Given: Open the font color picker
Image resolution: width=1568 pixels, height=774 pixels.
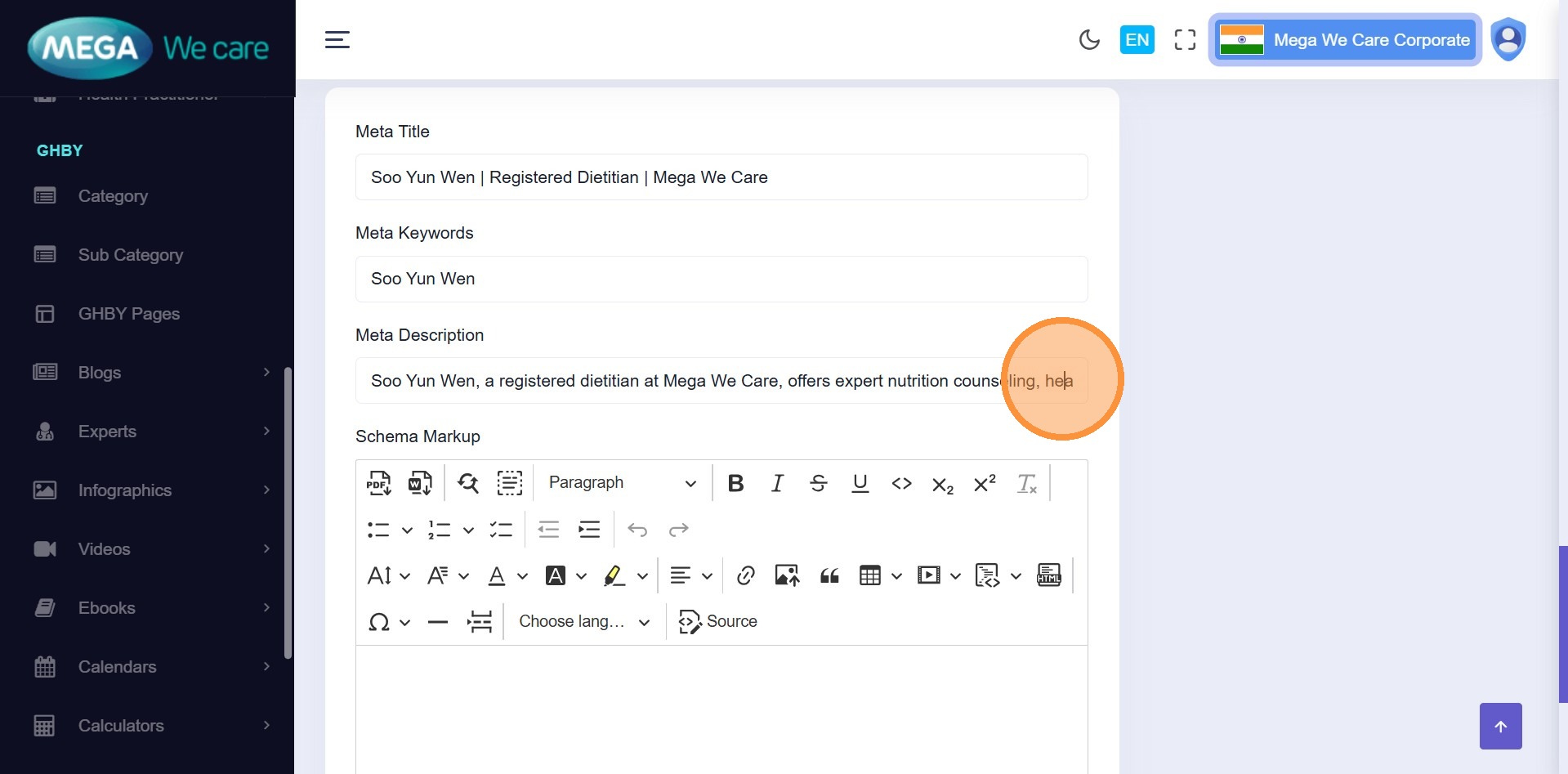Looking at the screenshot, I should pos(497,576).
